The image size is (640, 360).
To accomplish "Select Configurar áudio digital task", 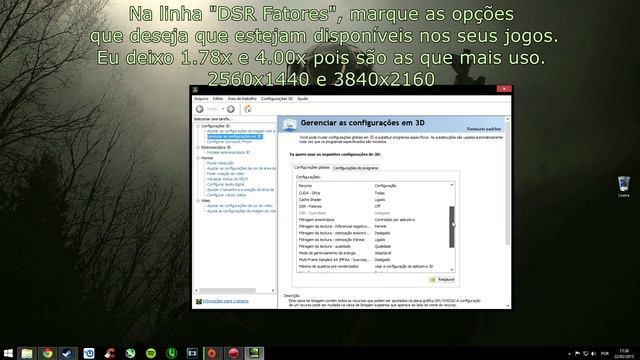I will click(225, 184).
